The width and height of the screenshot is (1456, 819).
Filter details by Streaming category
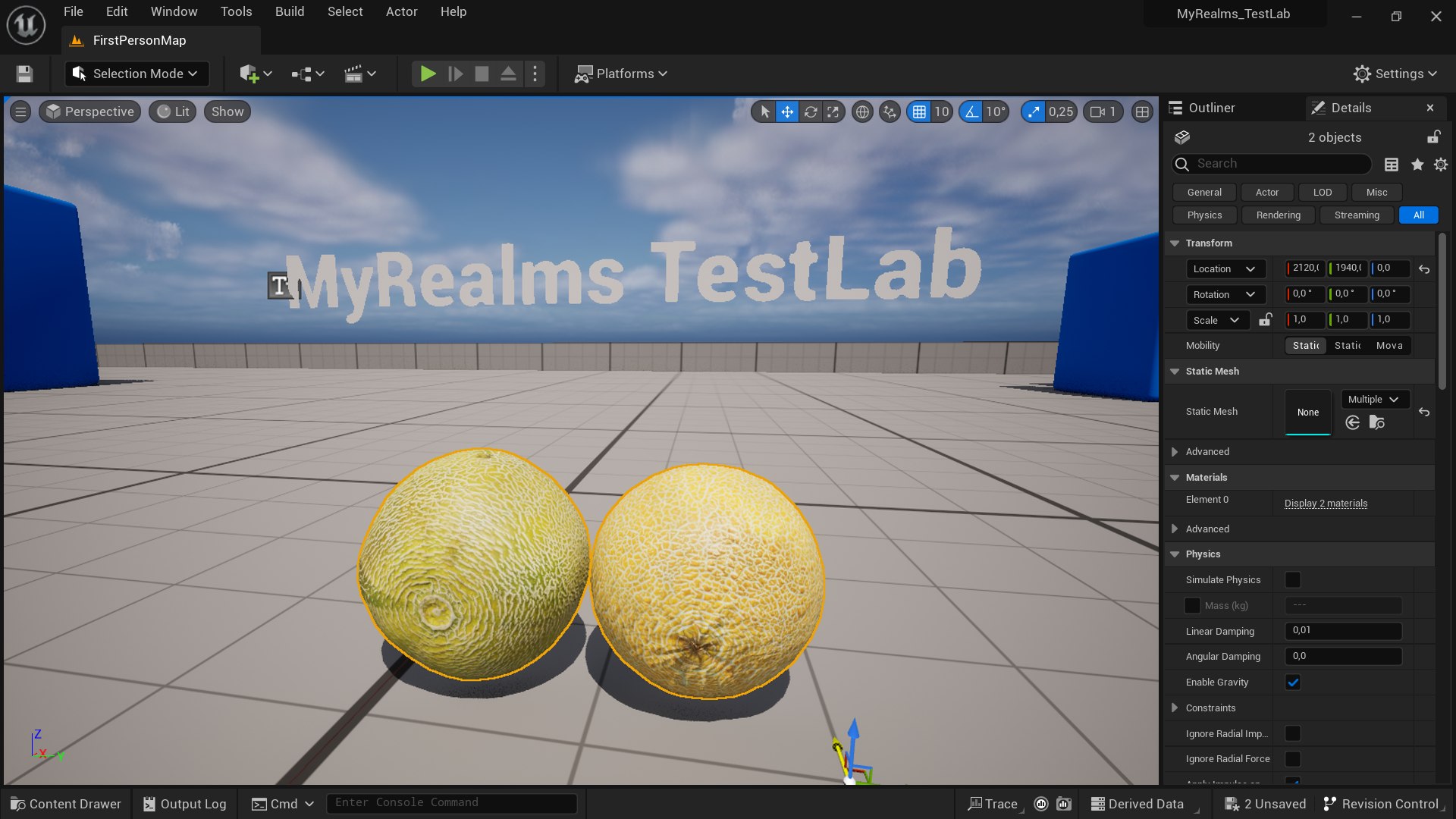point(1357,215)
